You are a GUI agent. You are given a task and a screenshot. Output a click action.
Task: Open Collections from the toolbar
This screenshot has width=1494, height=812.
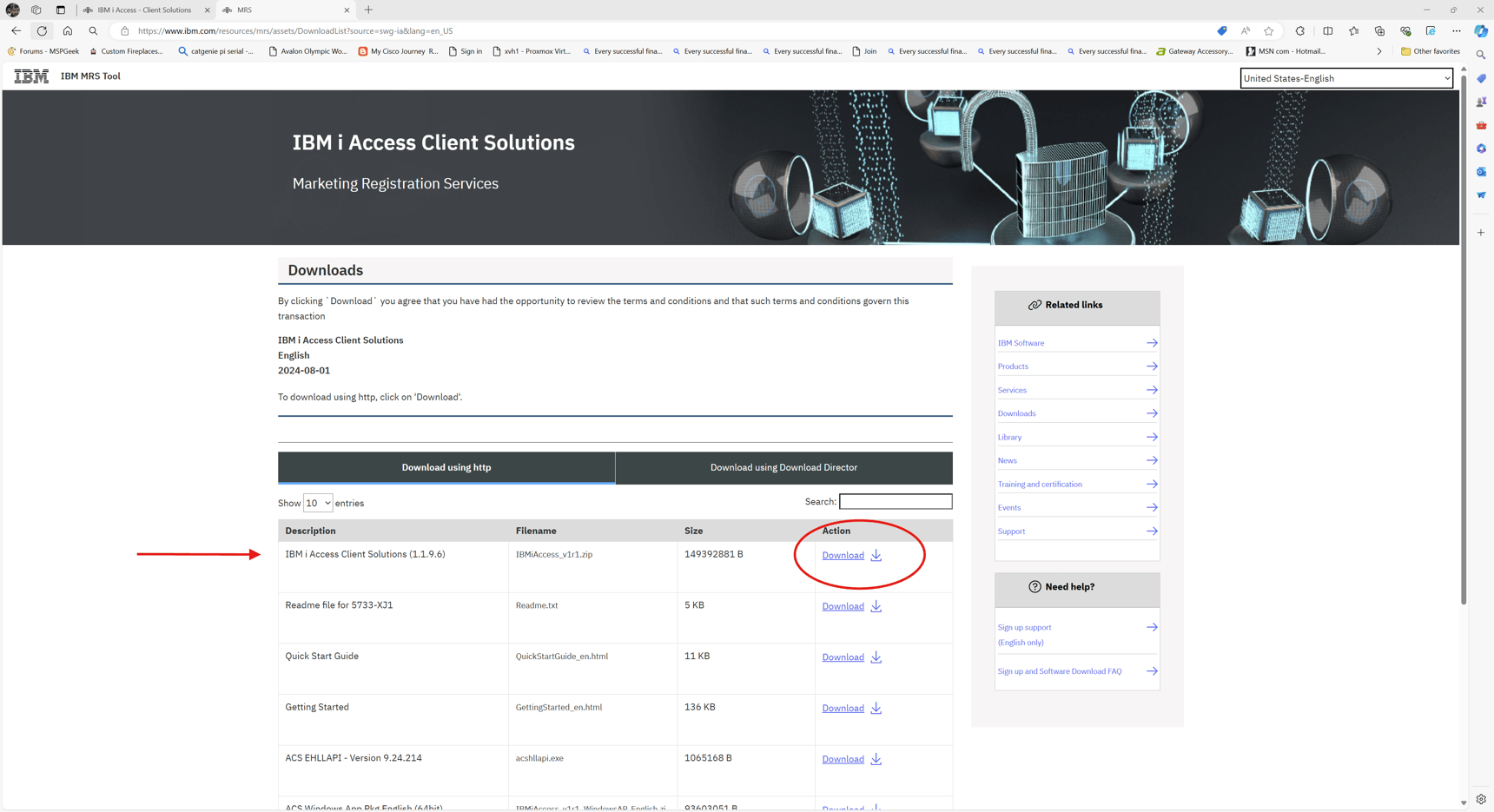coord(1380,30)
